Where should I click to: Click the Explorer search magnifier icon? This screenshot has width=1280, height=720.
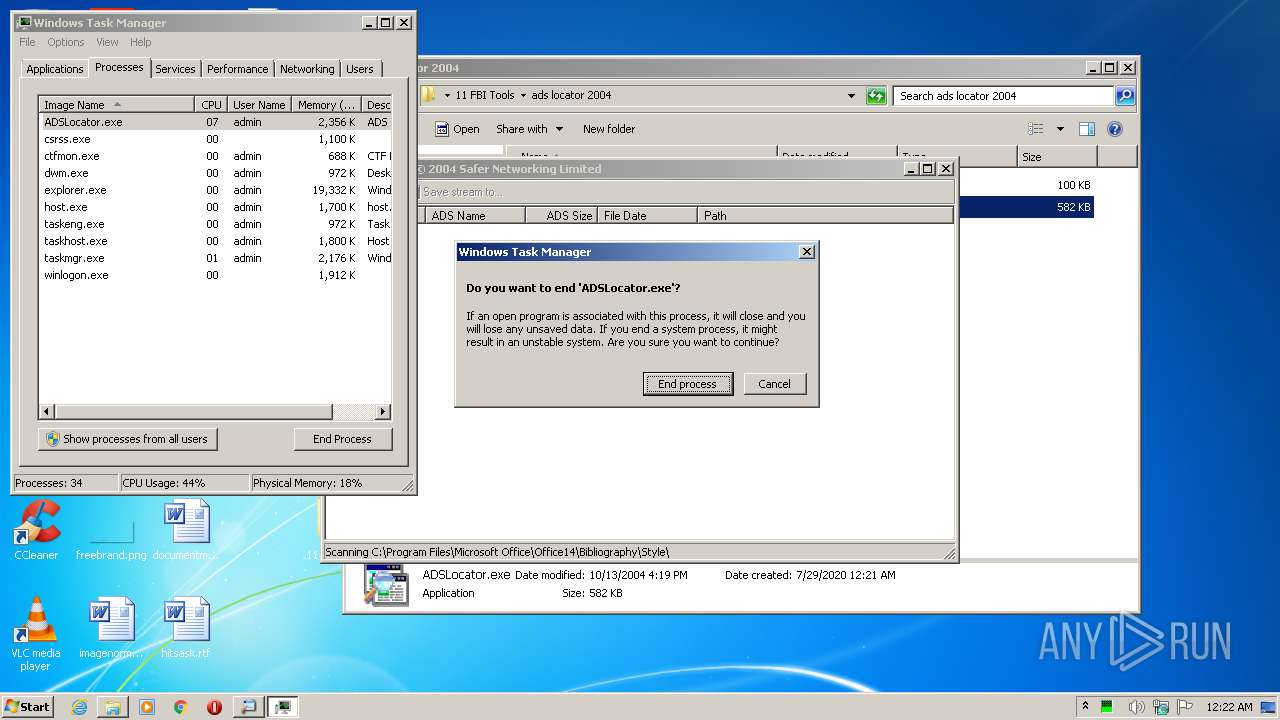1125,96
